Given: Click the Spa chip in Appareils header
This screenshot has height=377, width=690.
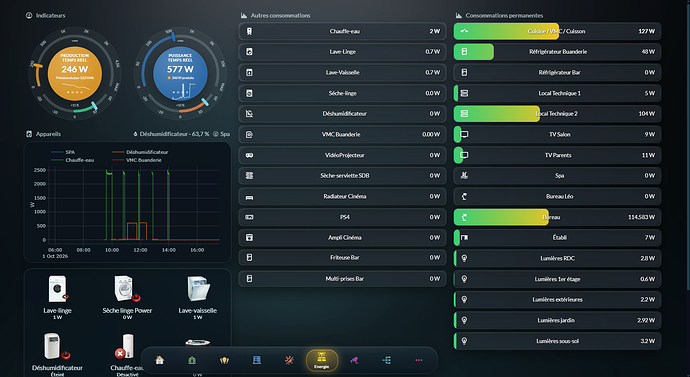Looking at the screenshot, I should tap(222, 134).
